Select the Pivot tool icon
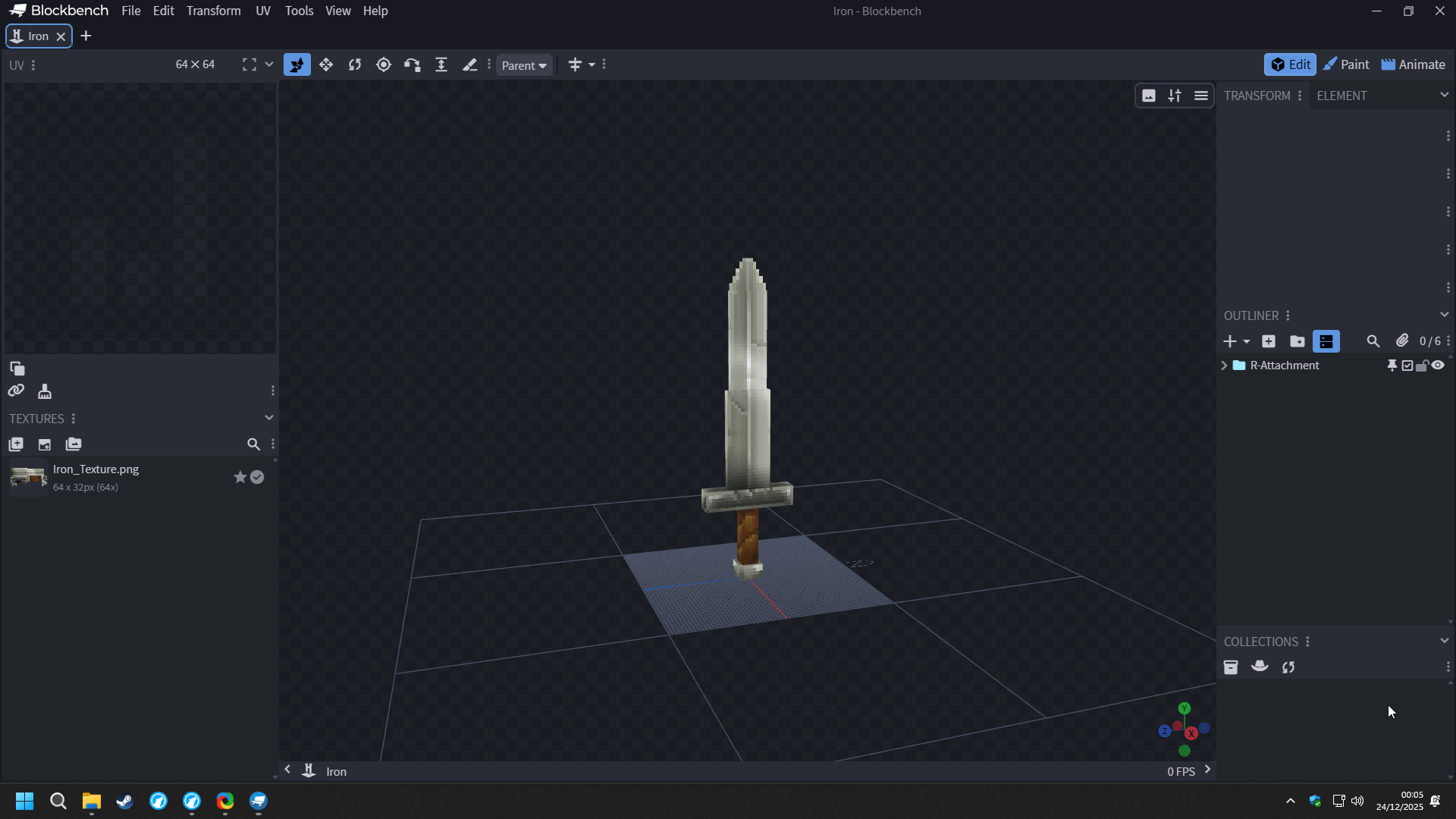The width and height of the screenshot is (1456, 819). (x=384, y=64)
